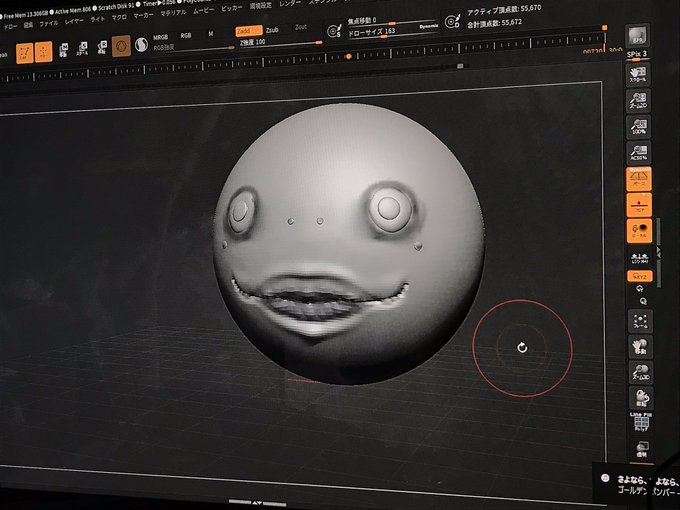680x510 pixels.
Task: Select the Move transform icon
Action: click(x=63, y=50)
